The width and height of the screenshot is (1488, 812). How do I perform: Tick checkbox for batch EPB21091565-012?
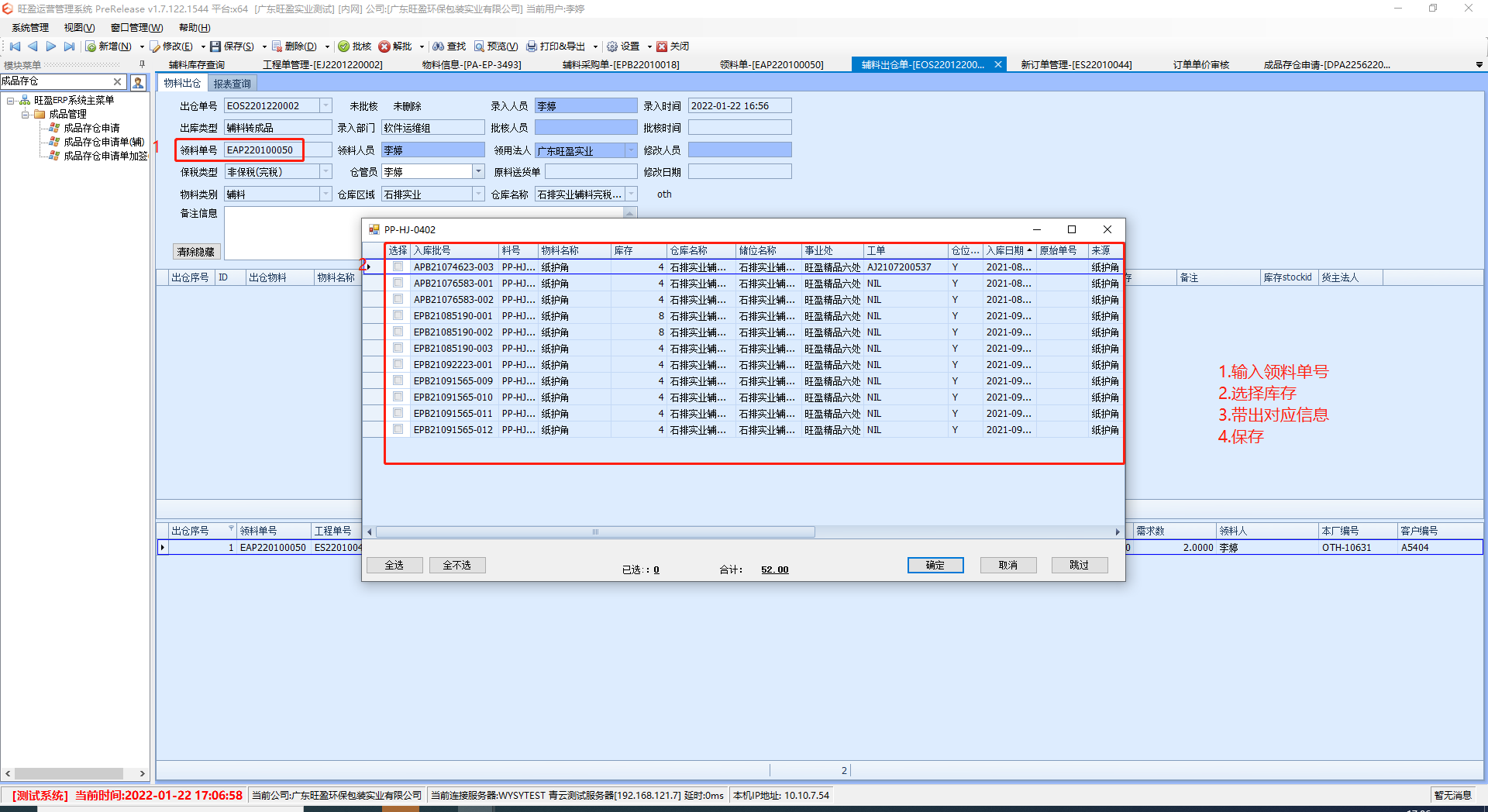[398, 429]
